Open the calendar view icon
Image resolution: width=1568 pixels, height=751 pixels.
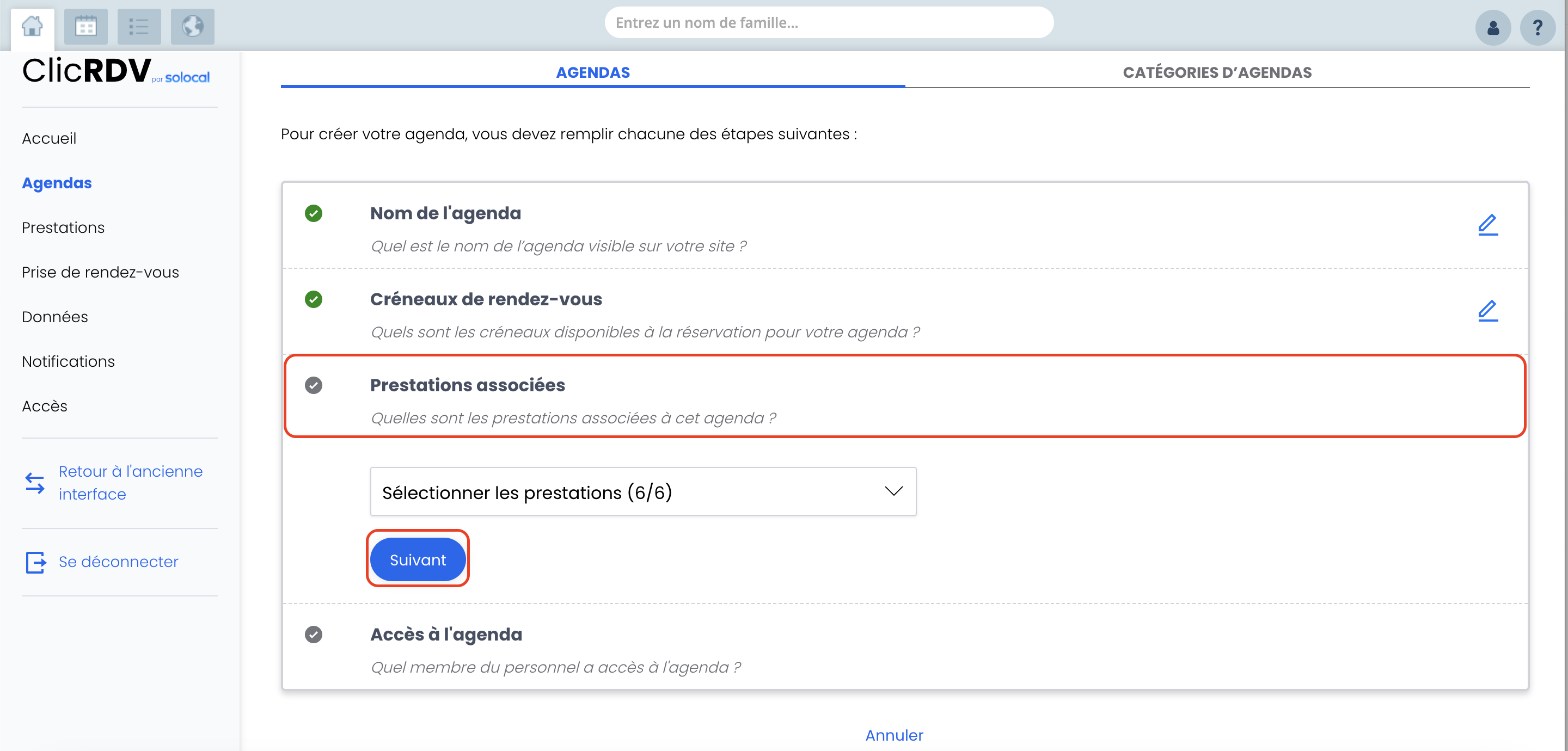coord(86,27)
